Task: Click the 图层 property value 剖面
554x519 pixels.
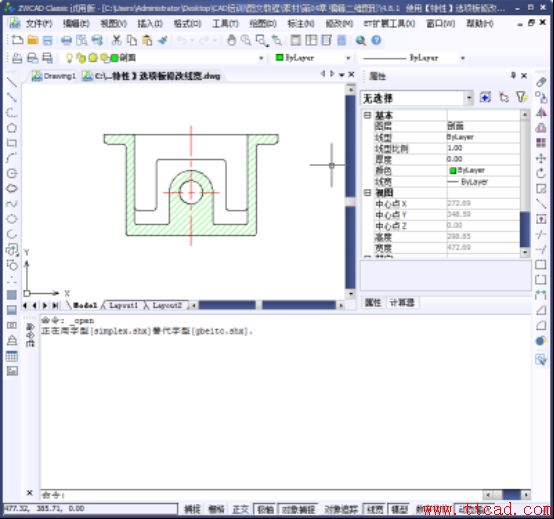Action: tap(483, 126)
